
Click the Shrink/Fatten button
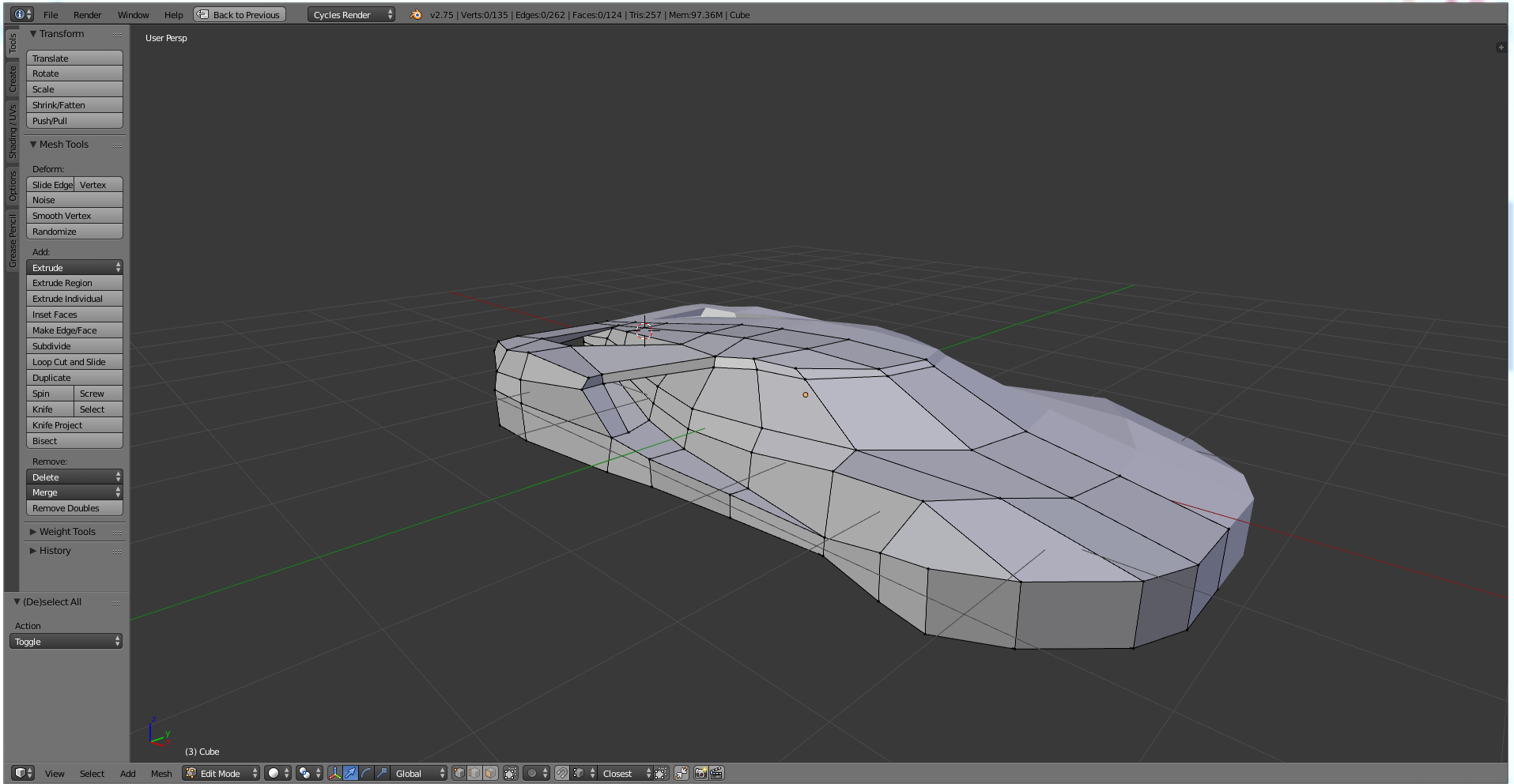tap(74, 105)
